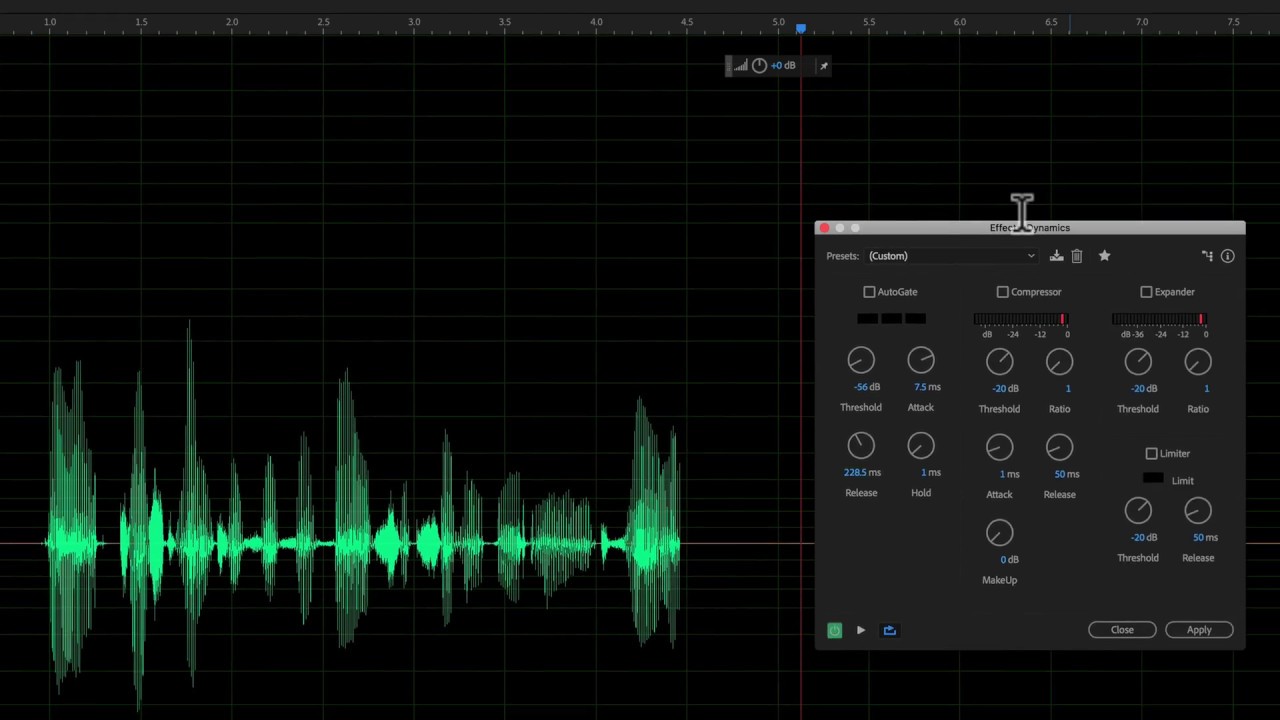The image size is (1280, 720).
Task: Close Dynamics window with red button
Action: pyautogui.click(x=825, y=228)
